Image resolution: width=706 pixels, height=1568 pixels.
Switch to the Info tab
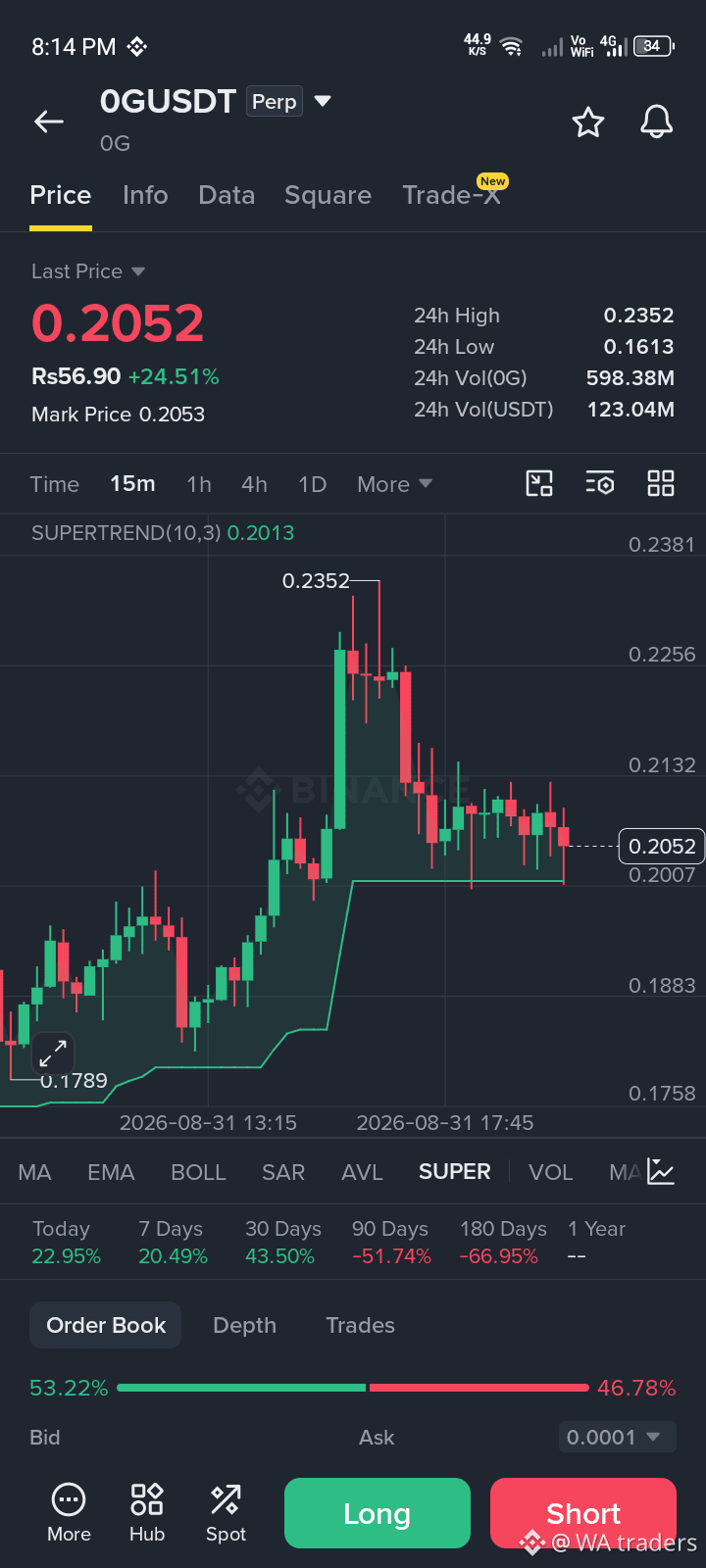(145, 195)
